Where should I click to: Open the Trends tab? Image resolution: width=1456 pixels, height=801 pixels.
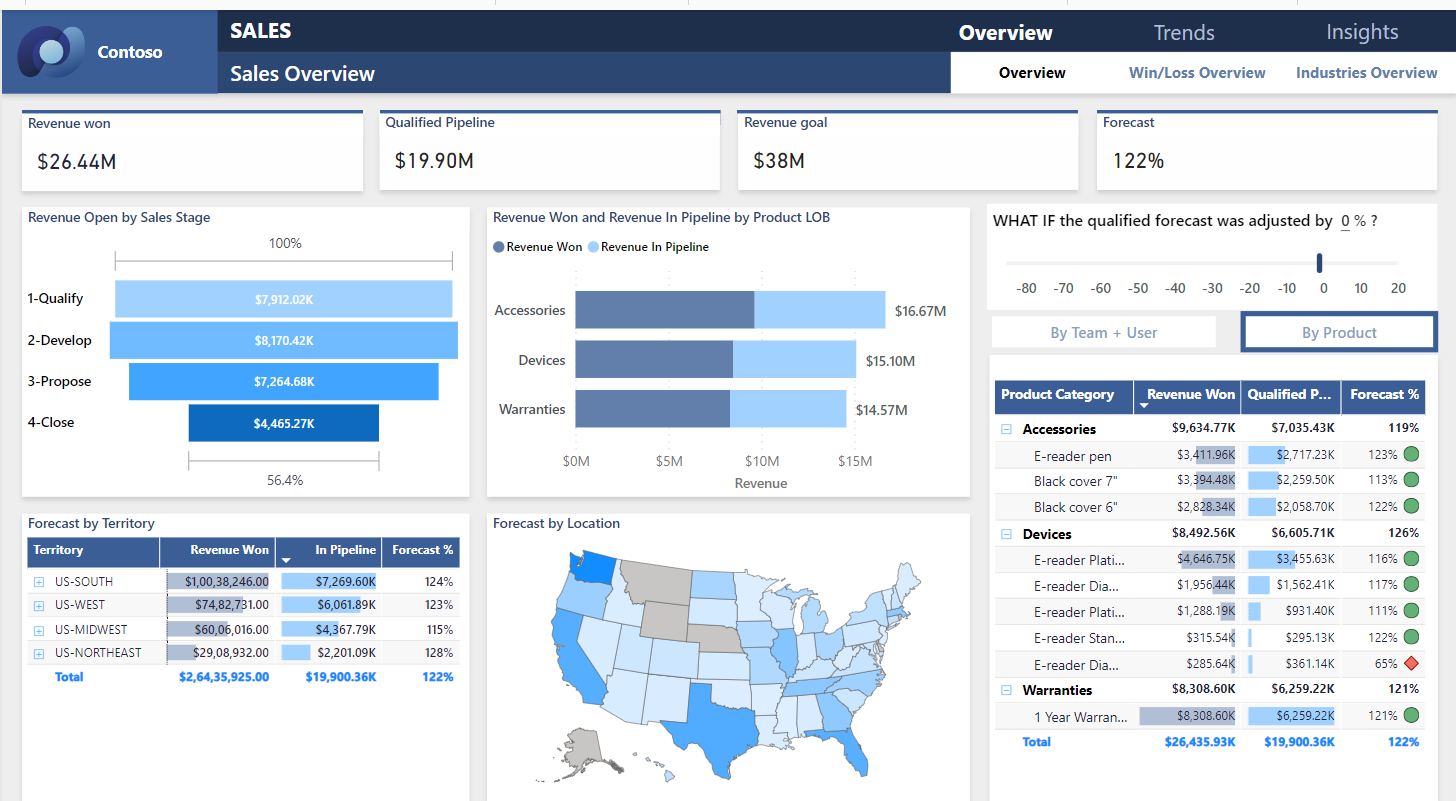click(1183, 32)
